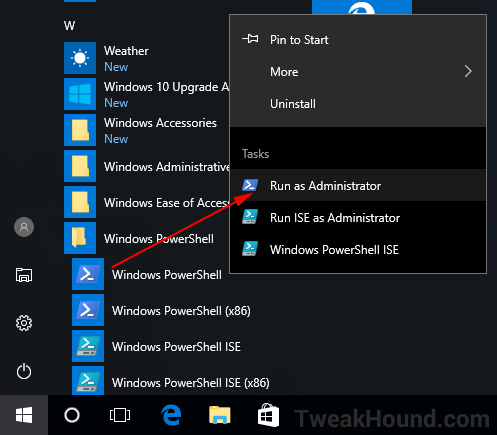Select Pin to Start option
The width and height of the screenshot is (497, 435).
[x=358, y=40]
